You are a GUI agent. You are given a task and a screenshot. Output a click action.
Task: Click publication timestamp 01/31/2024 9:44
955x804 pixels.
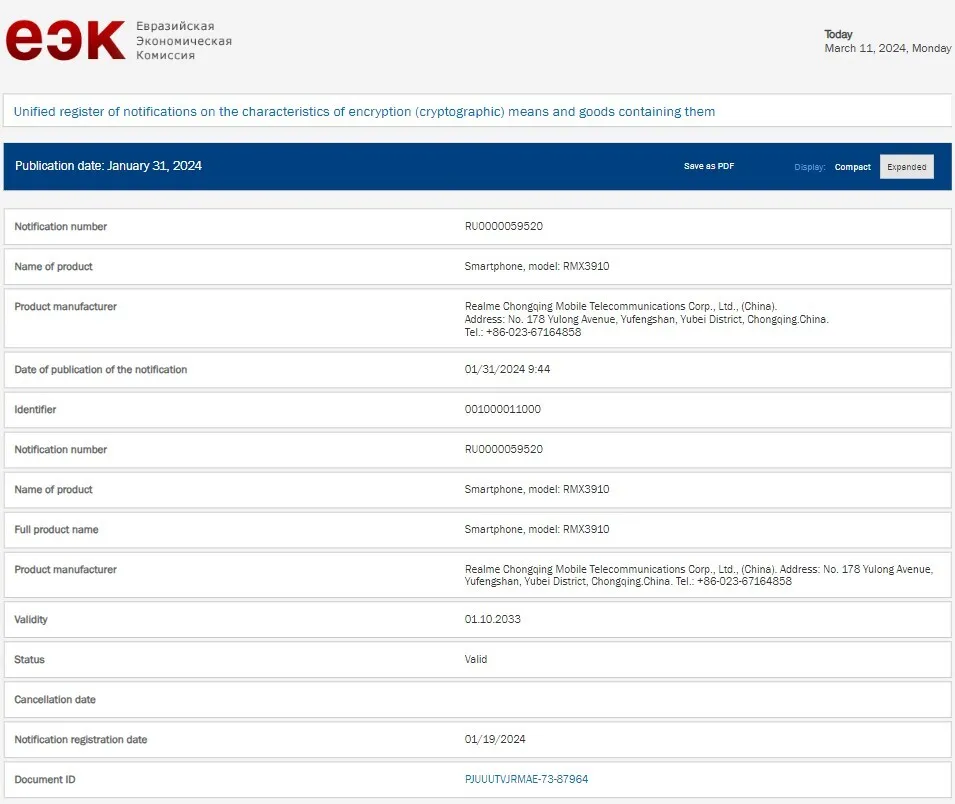[507, 369]
